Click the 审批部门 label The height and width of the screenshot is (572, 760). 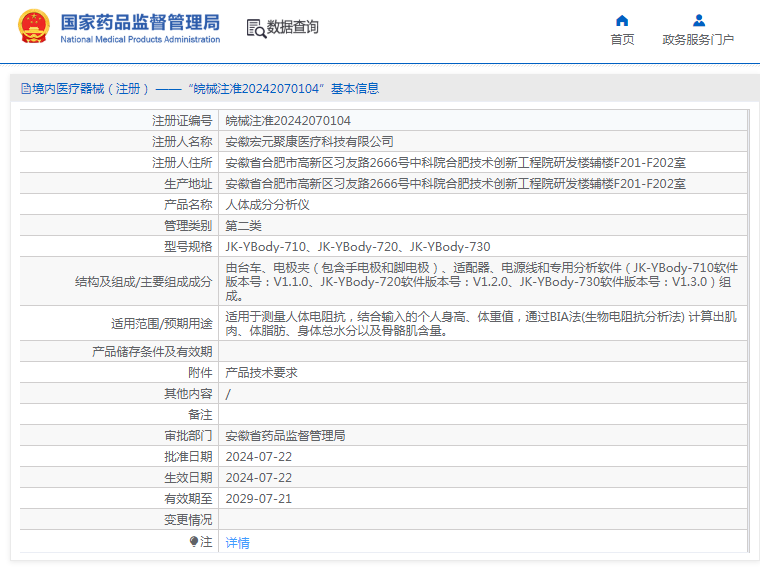tap(188, 436)
